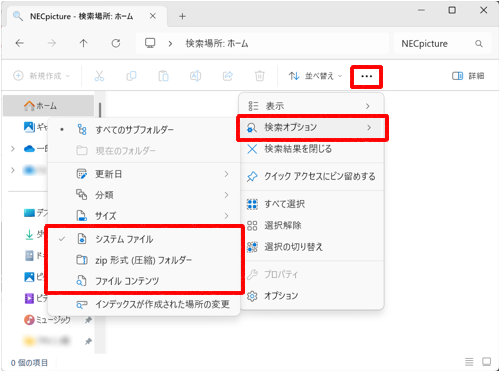This screenshot has height=372, width=500.
Task: Toggle the システム ファイル option
Action: (144, 239)
